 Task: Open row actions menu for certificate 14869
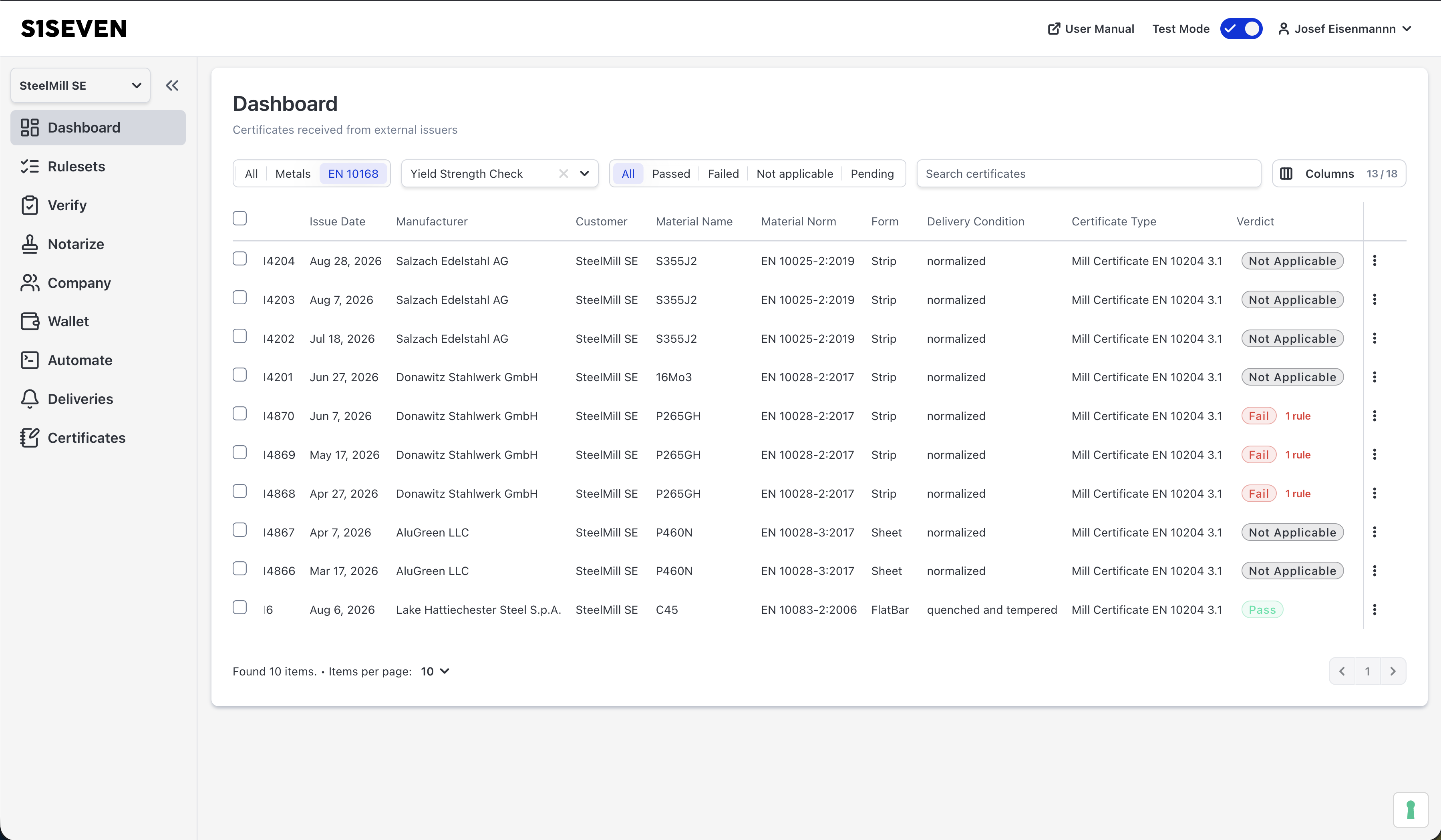pyautogui.click(x=1375, y=454)
